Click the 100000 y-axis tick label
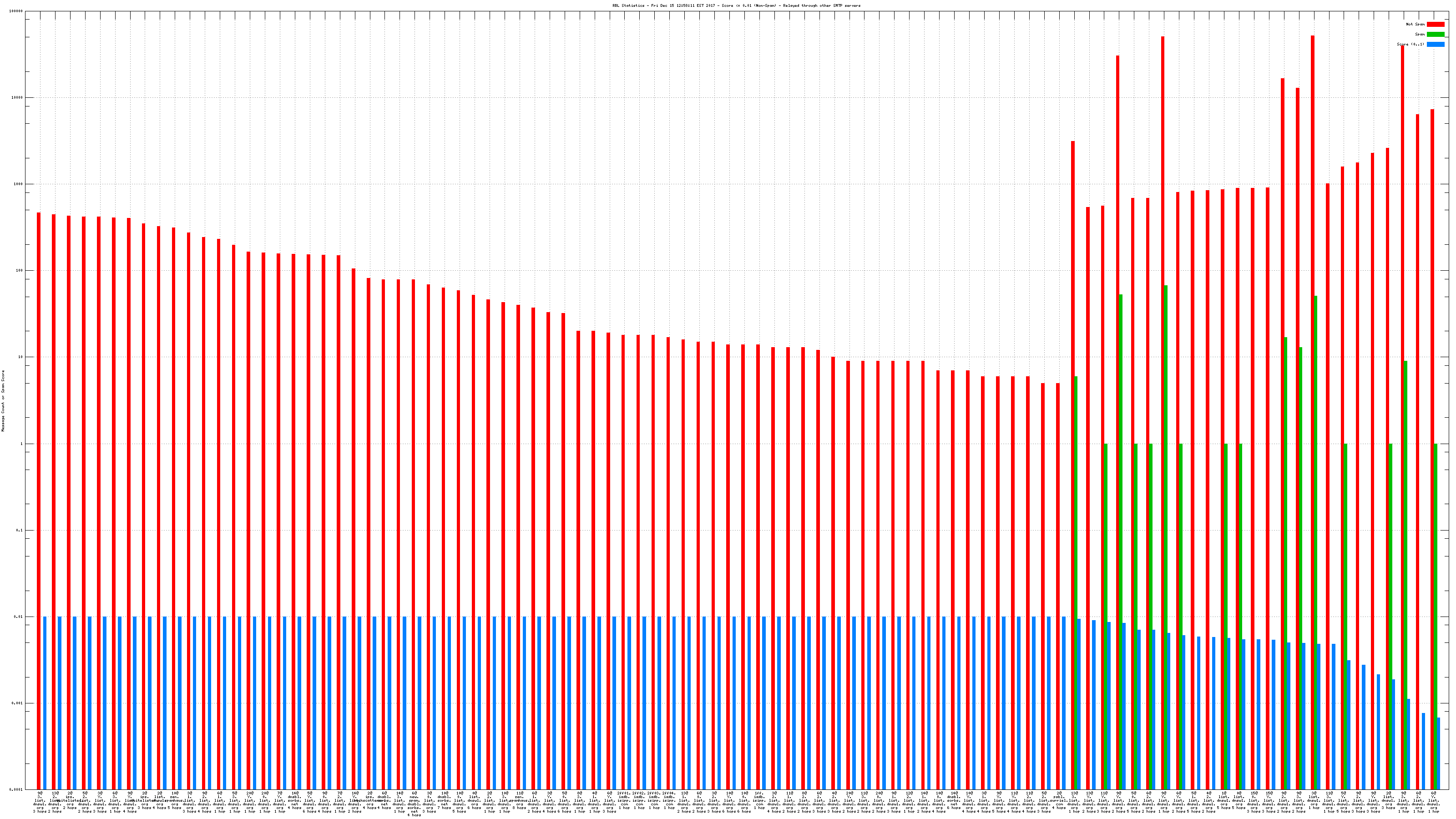The height and width of the screenshot is (819, 1456). point(16,11)
